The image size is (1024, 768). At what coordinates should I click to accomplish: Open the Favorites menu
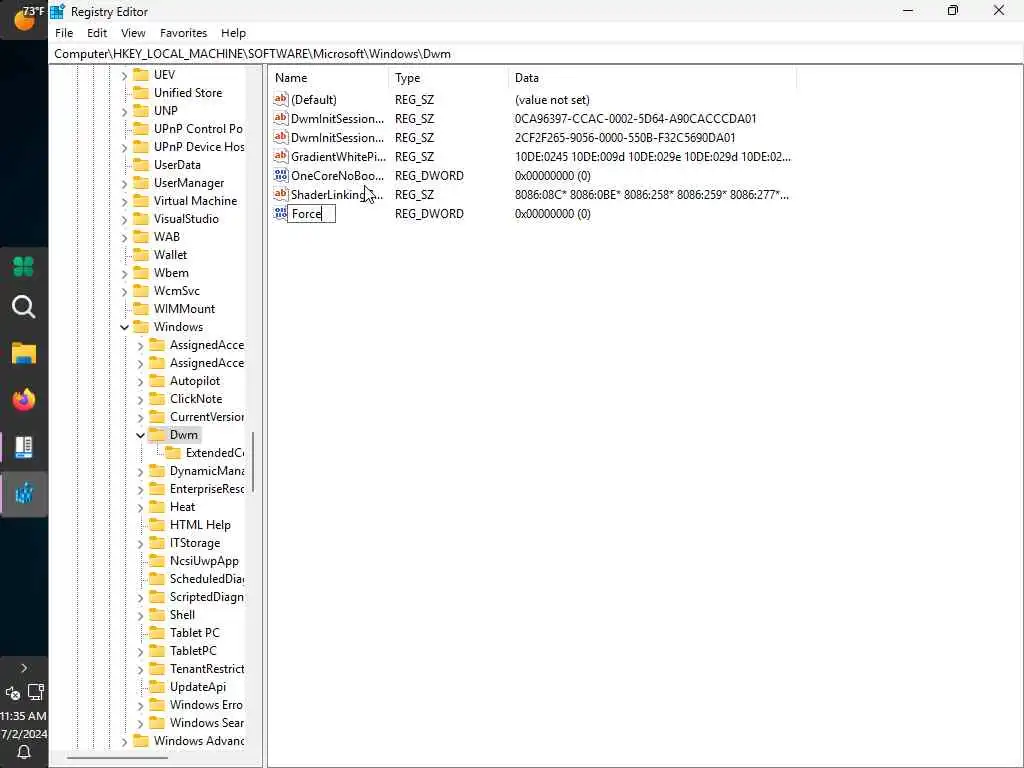pyautogui.click(x=184, y=33)
